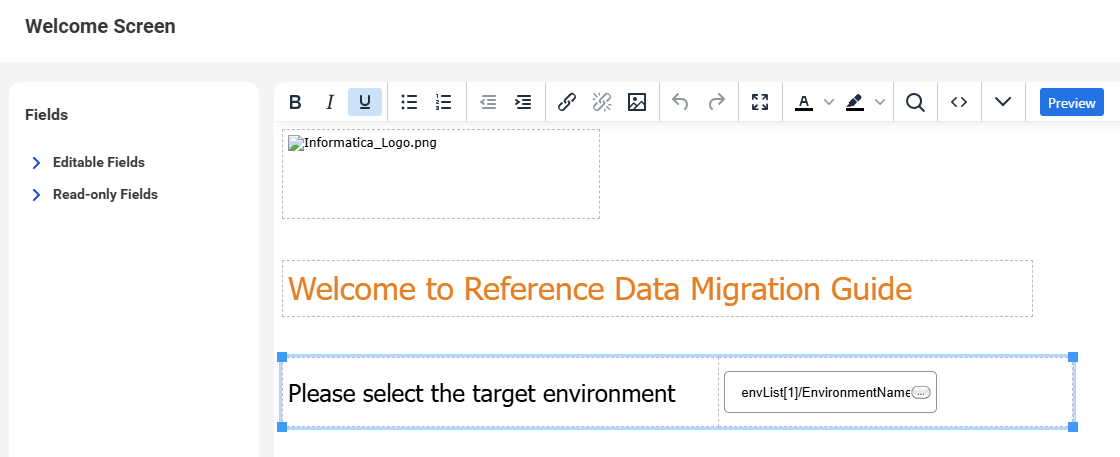
Task: Apply text color with the A icon
Action: point(804,103)
